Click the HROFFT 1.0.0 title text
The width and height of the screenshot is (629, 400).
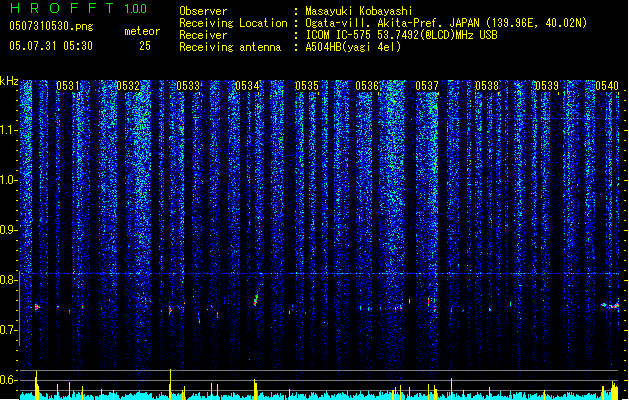(79, 8)
